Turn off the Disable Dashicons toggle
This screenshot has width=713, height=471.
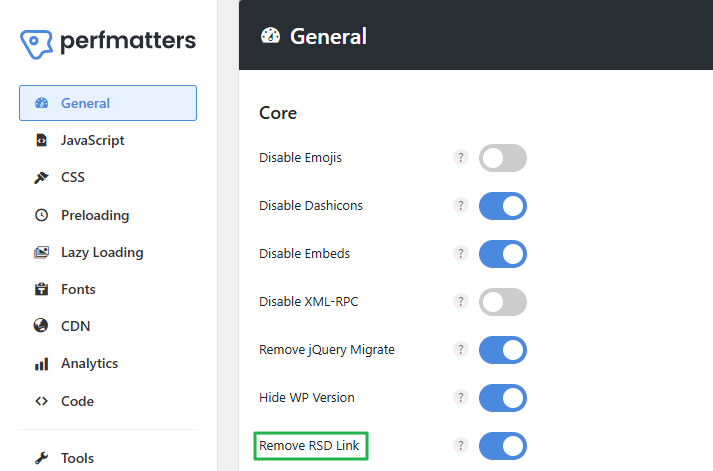[502, 206]
